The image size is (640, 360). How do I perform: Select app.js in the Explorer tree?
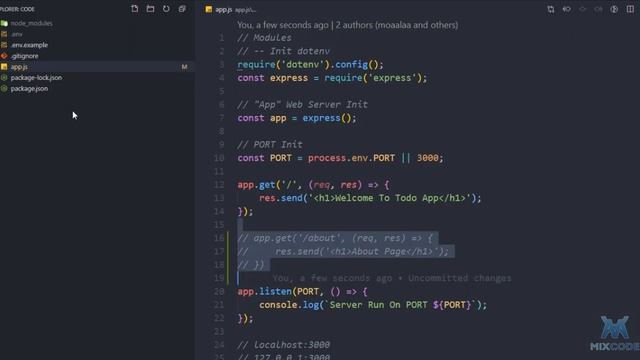(19, 67)
